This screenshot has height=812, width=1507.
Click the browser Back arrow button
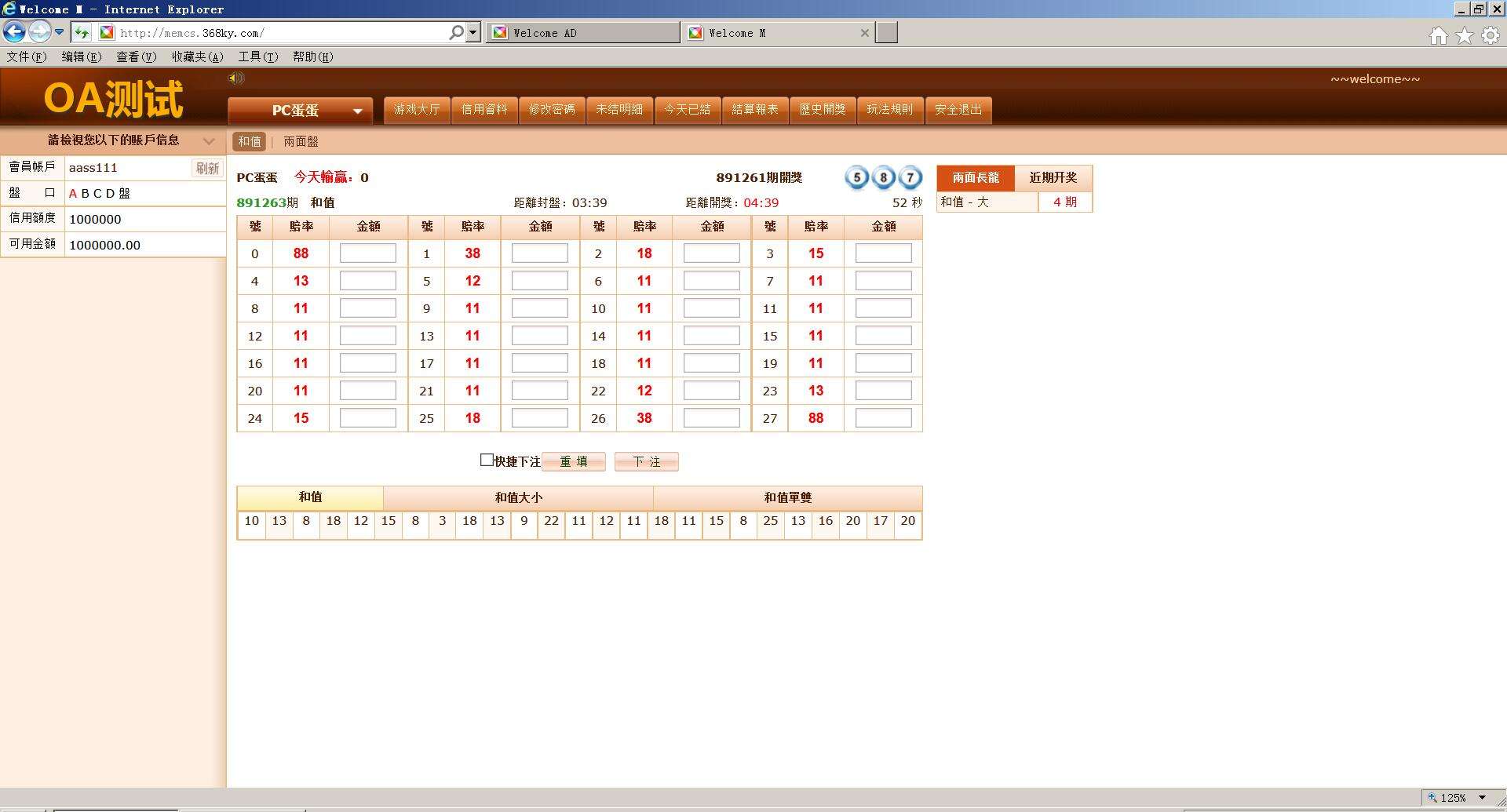click(x=14, y=31)
